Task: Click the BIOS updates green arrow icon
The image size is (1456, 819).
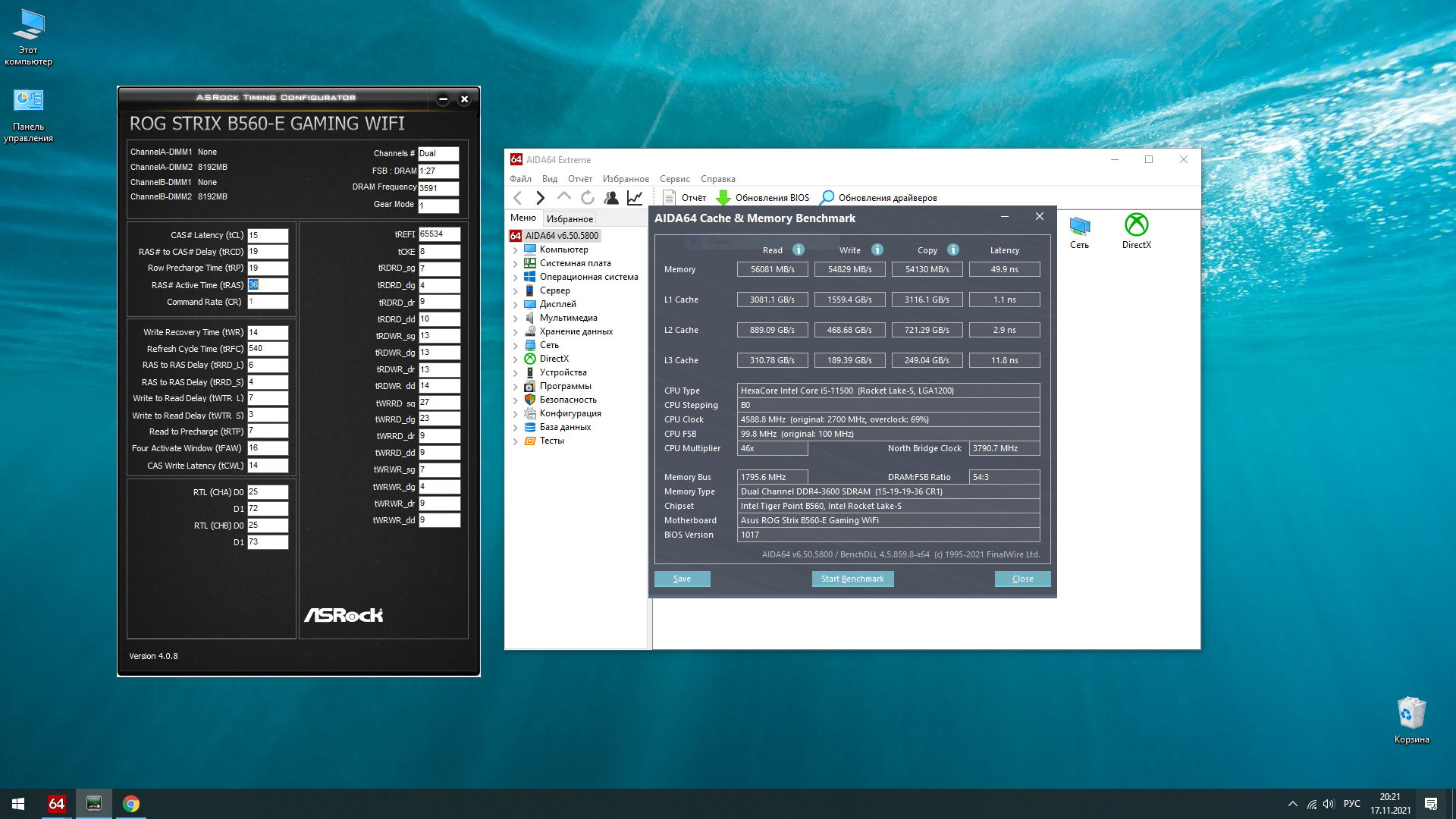Action: pos(723,198)
